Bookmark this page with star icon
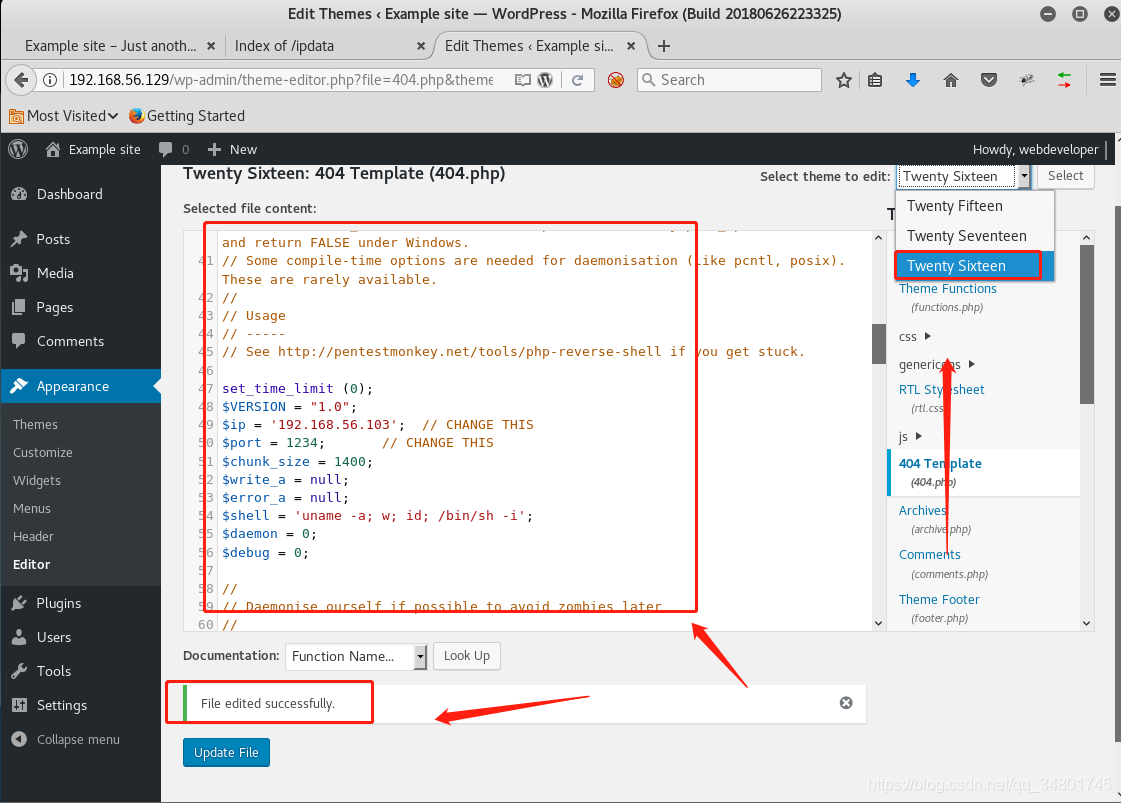Viewport: 1121px width, 803px height. pyautogui.click(x=844, y=80)
